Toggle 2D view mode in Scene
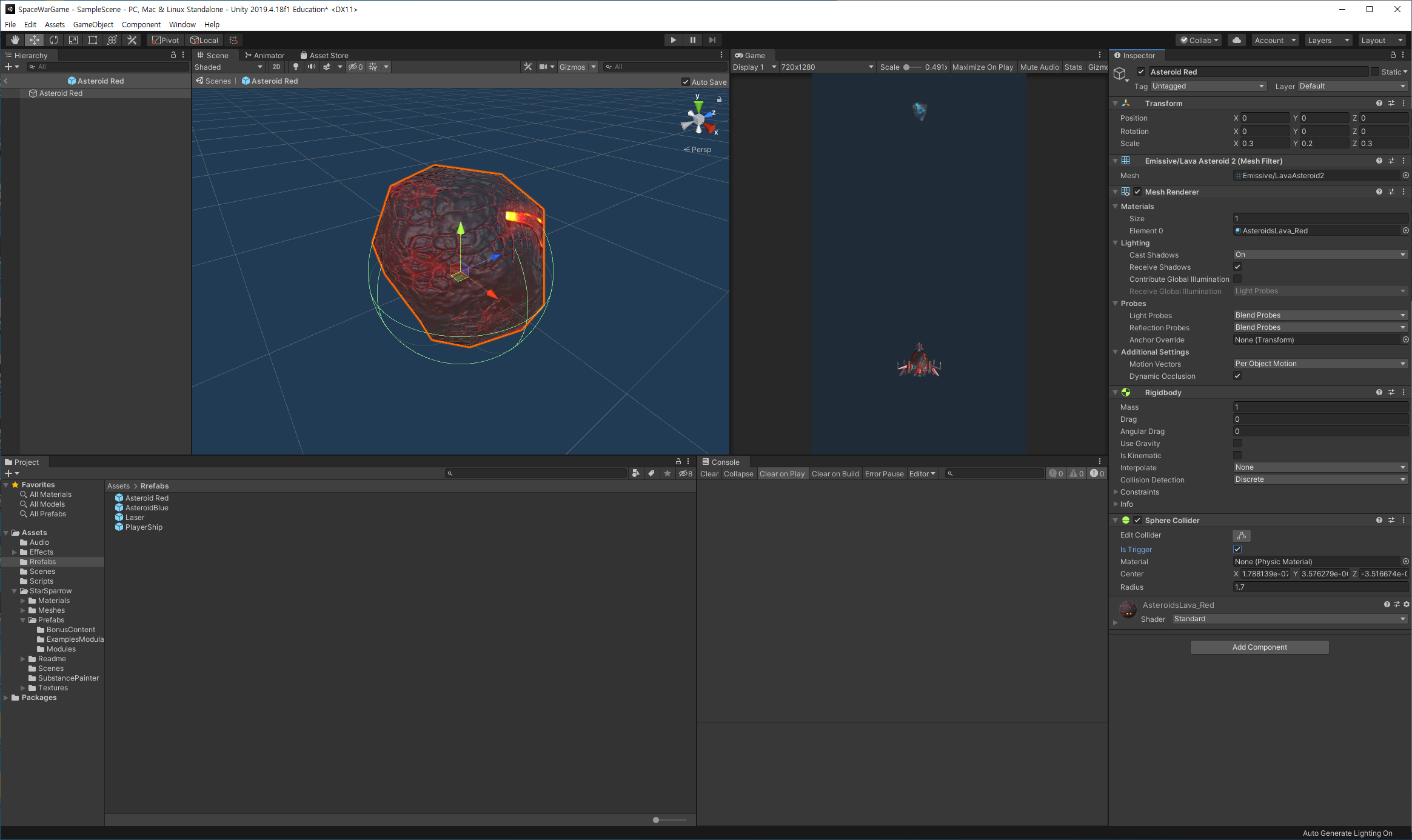 (276, 67)
